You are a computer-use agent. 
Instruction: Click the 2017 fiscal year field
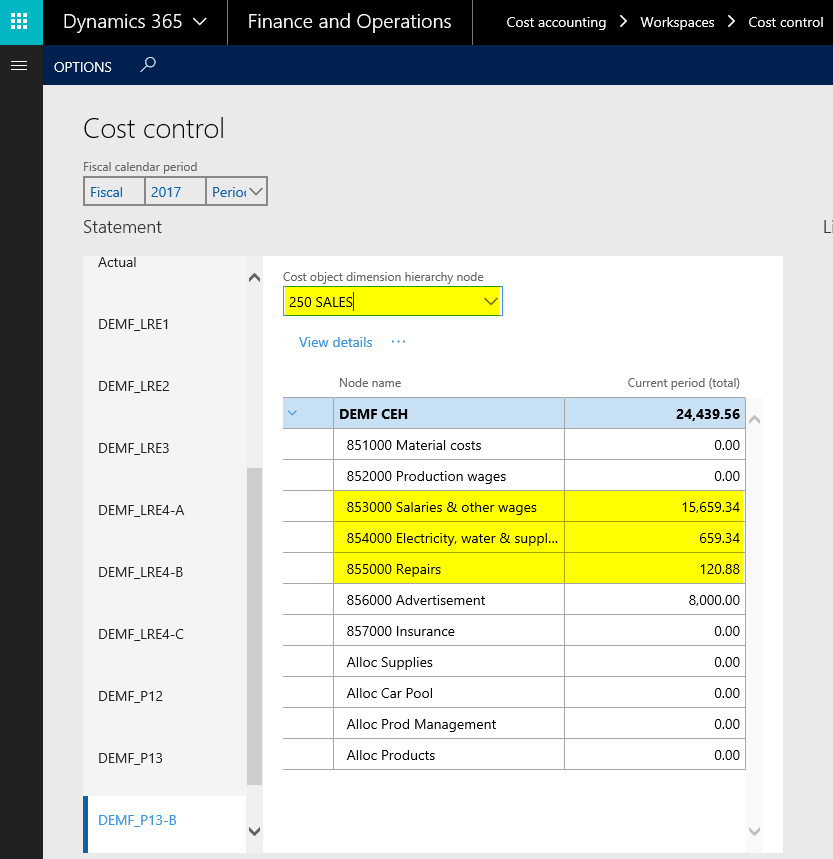pos(174,192)
